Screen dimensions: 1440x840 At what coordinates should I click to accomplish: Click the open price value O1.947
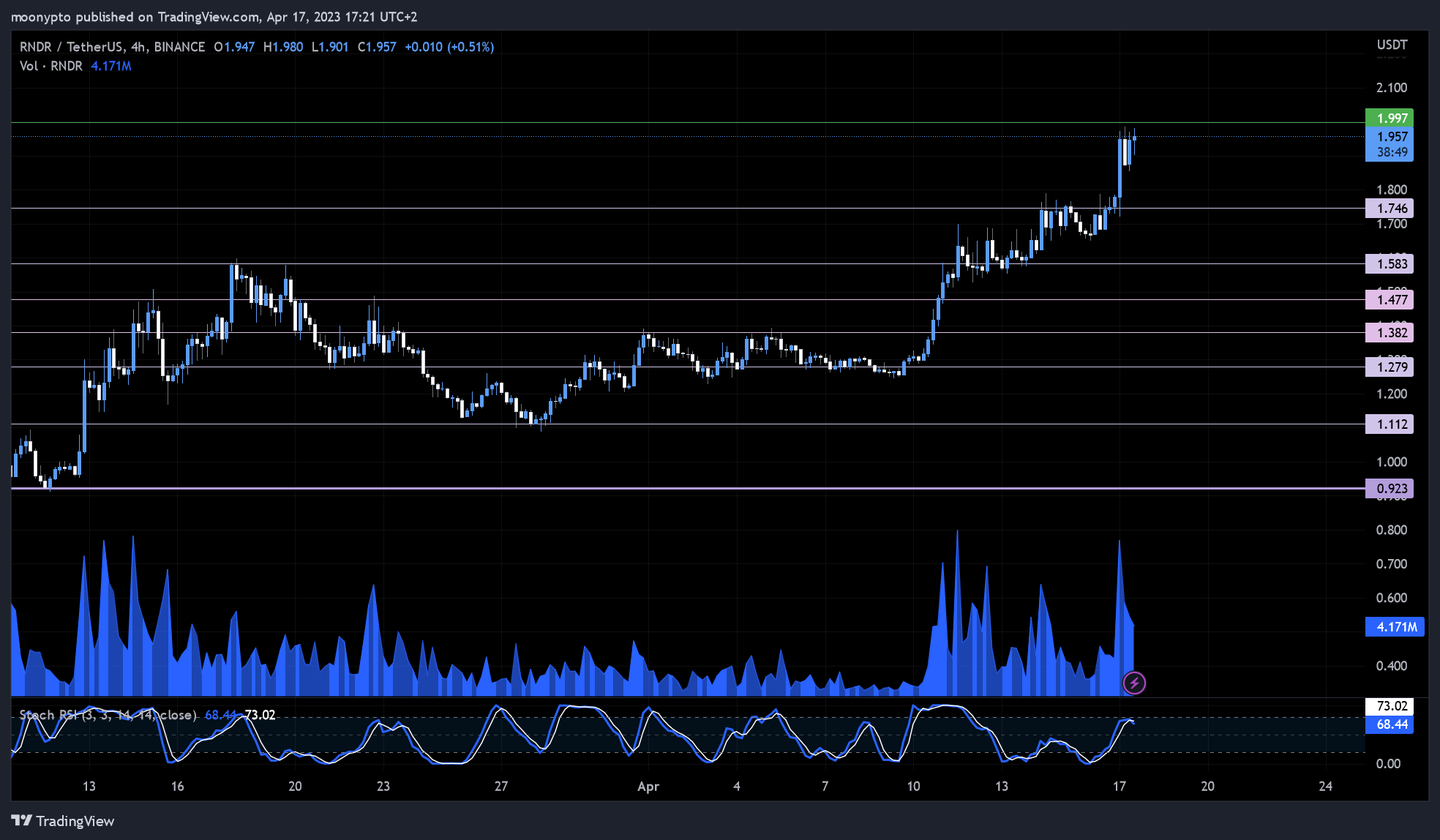click(234, 47)
